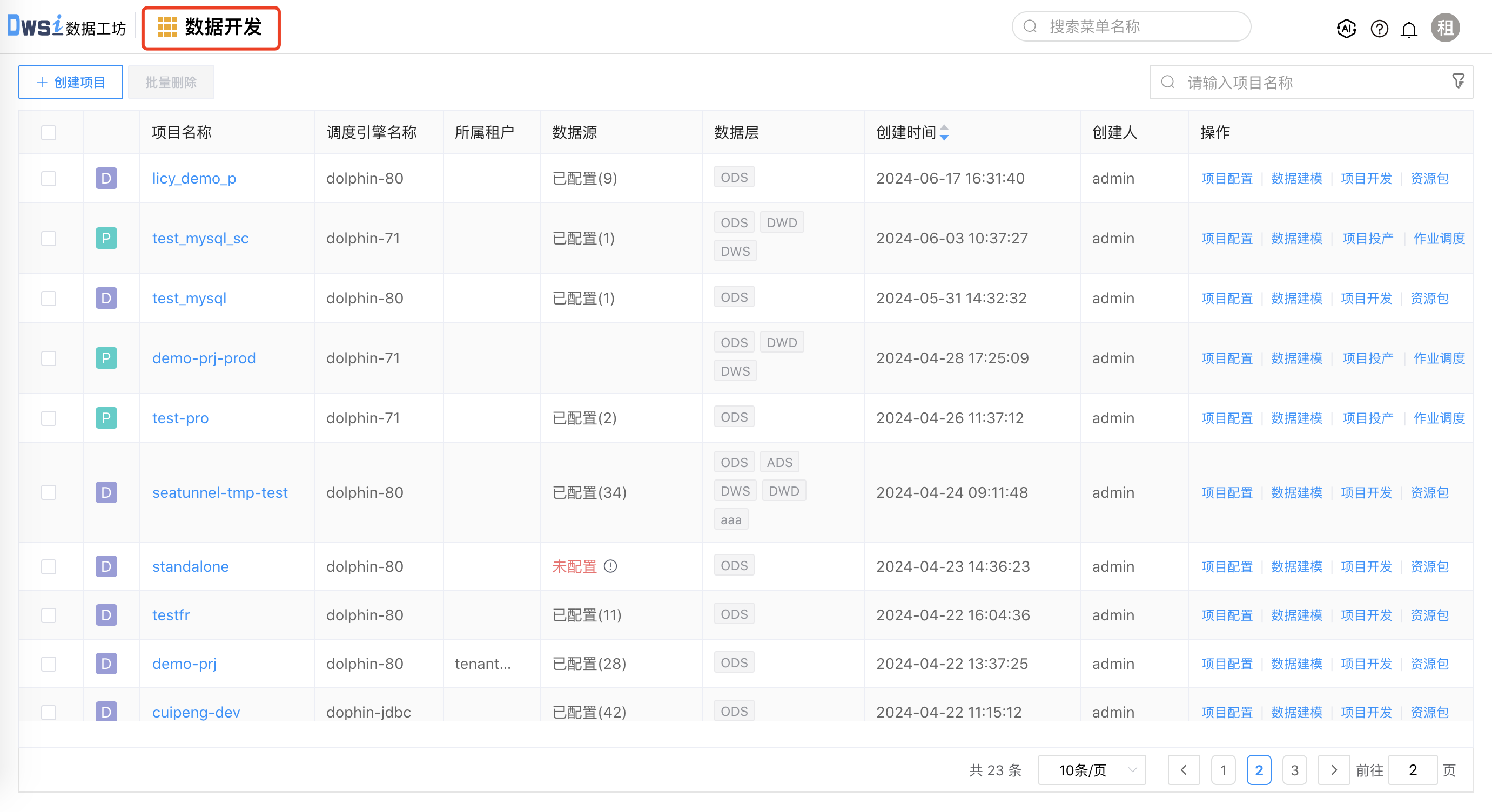This screenshot has height=812, width=1492.
Task: Open the seatunnel-tmp-test project link
Action: 219,492
